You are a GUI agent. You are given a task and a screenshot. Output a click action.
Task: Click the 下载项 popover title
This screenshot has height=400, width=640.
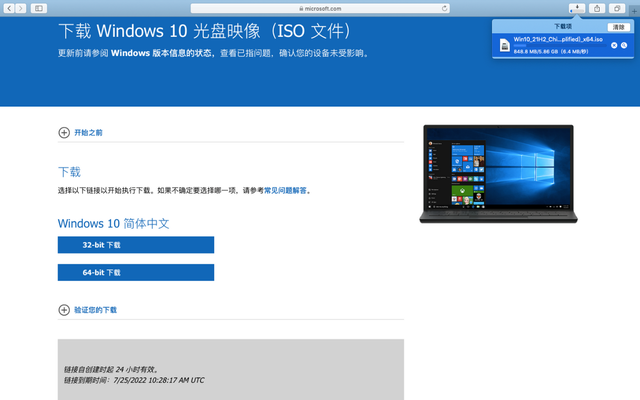pyautogui.click(x=563, y=27)
